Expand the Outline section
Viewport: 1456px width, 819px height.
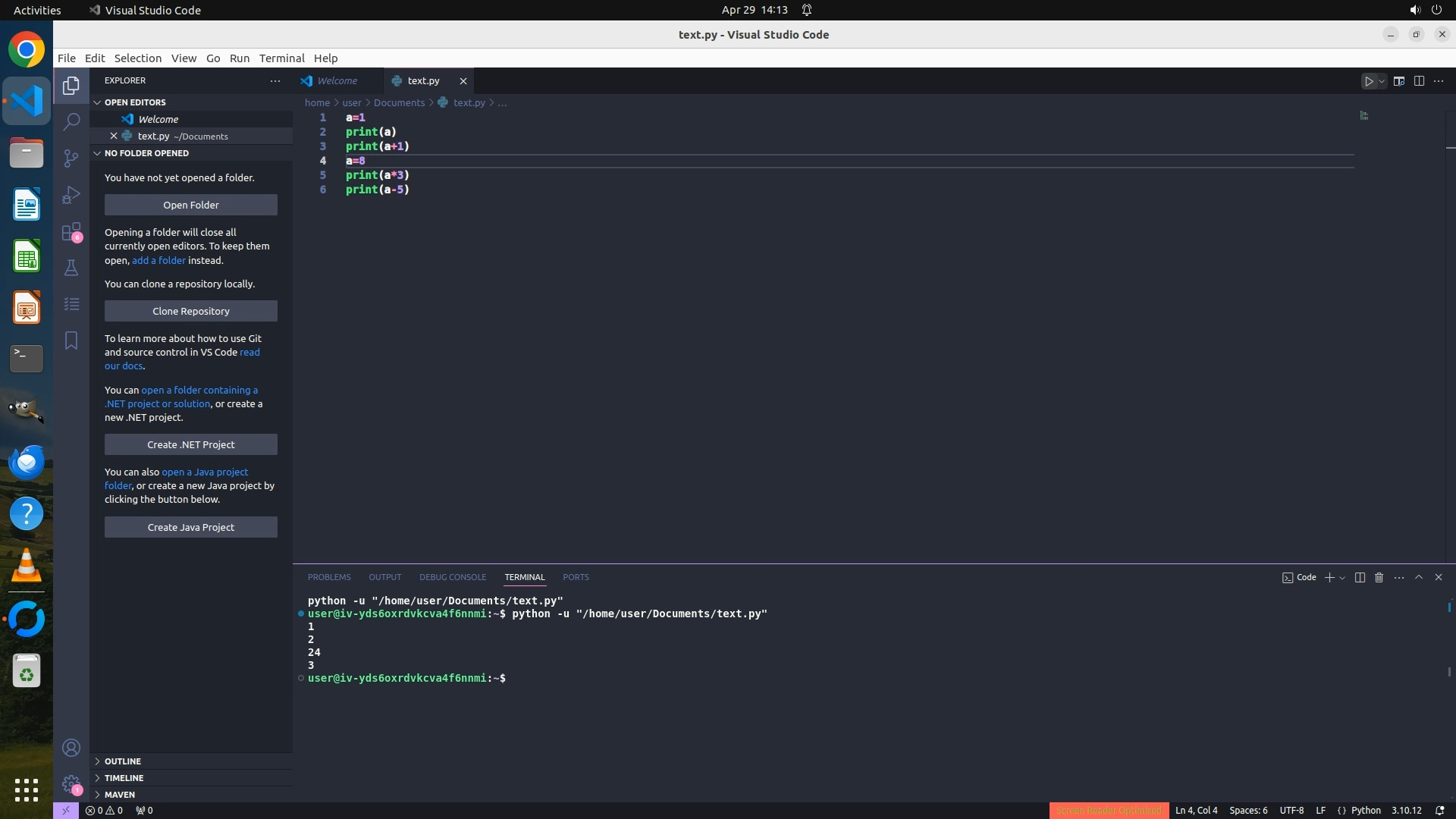click(x=123, y=761)
